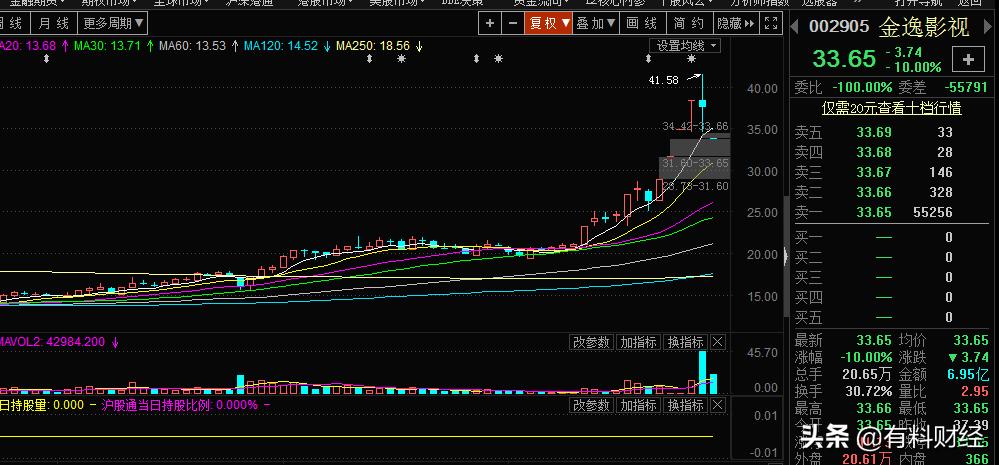Click the star event marker above price peak
This screenshot has width=999, height=465.
pyautogui.click(x=691, y=60)
